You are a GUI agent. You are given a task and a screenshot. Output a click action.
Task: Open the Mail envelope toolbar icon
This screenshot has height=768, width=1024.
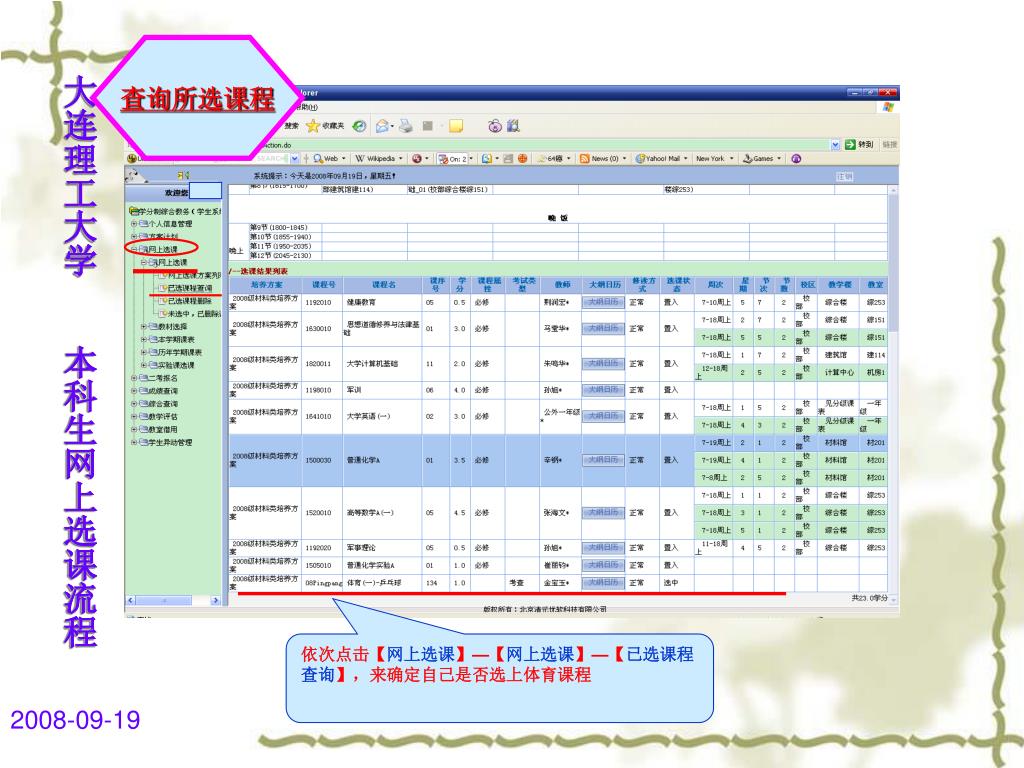pos(383,126)
